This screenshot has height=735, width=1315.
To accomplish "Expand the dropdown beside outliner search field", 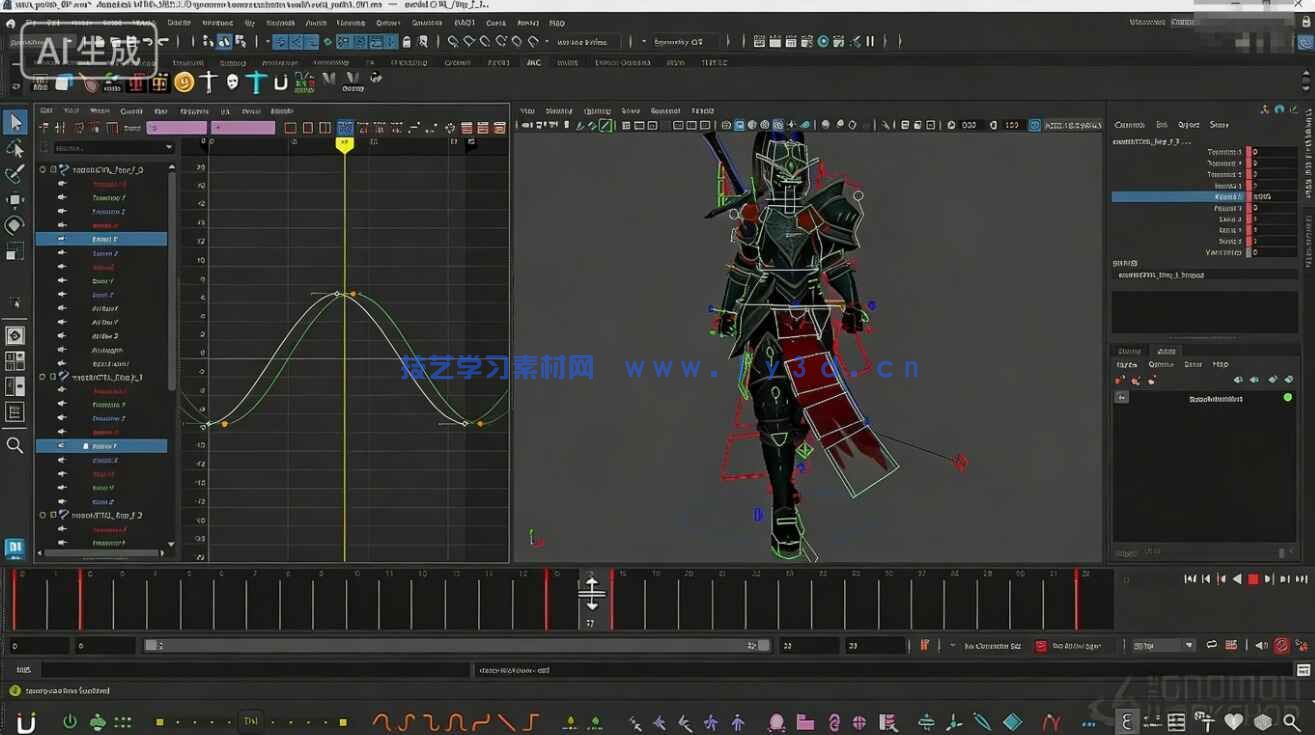I will click(x=168, y=148).
